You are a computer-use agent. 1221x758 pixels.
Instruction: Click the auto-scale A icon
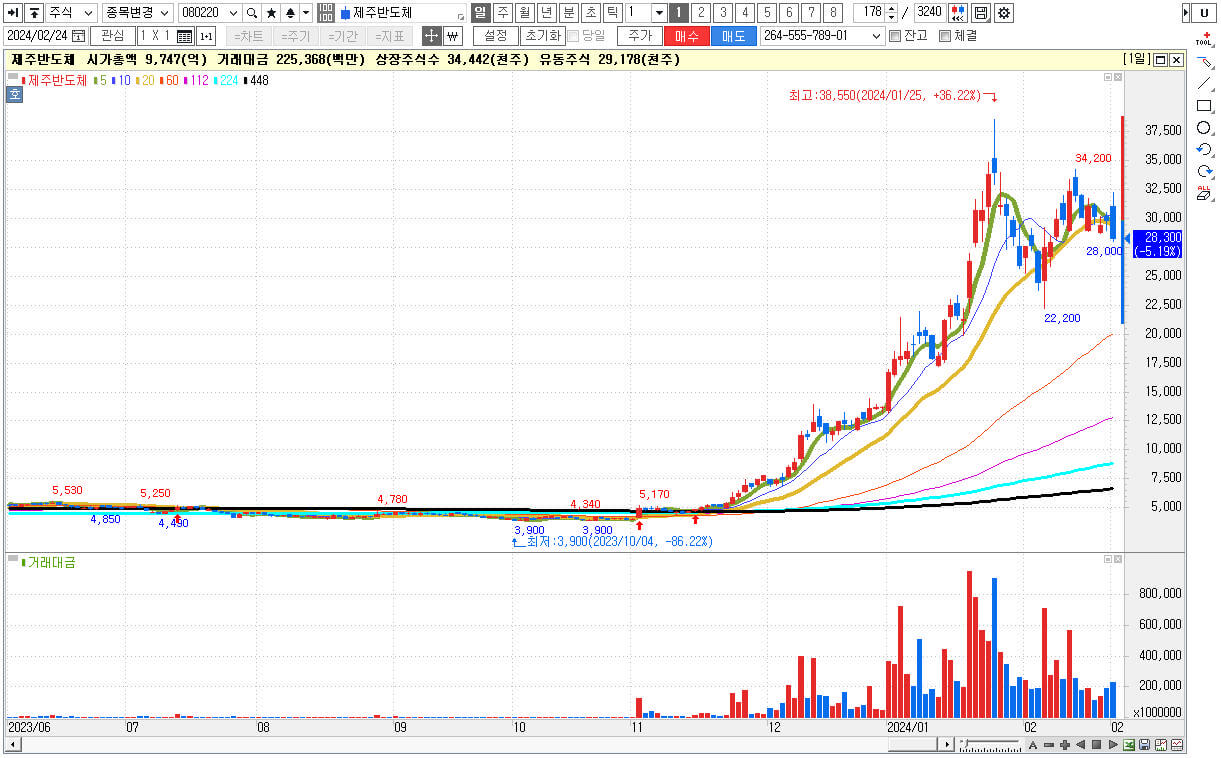click(x=1033, y=745)
